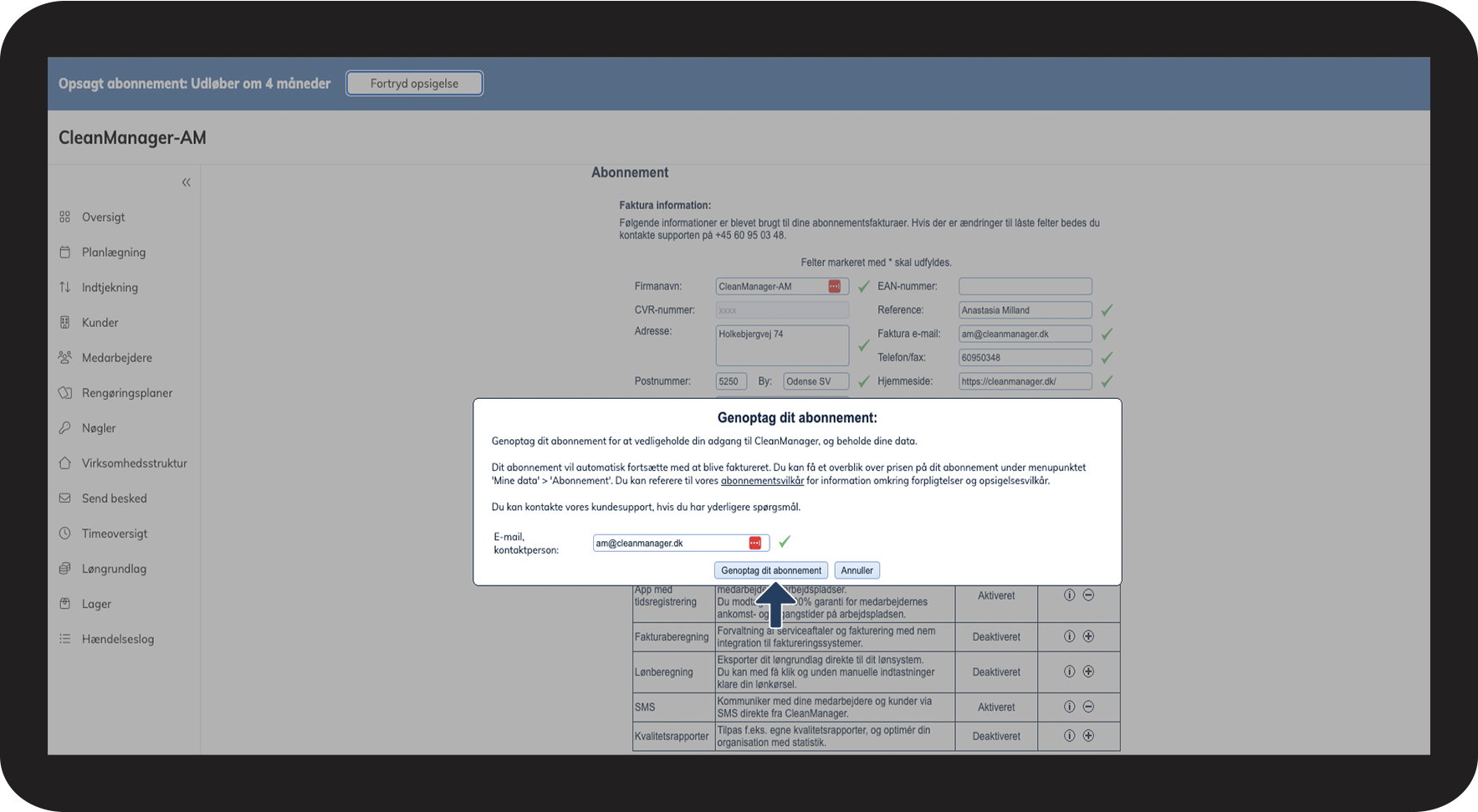Open Hændelseslog in the sidebar
The image size is (1478, 812).
coord(118,639)
